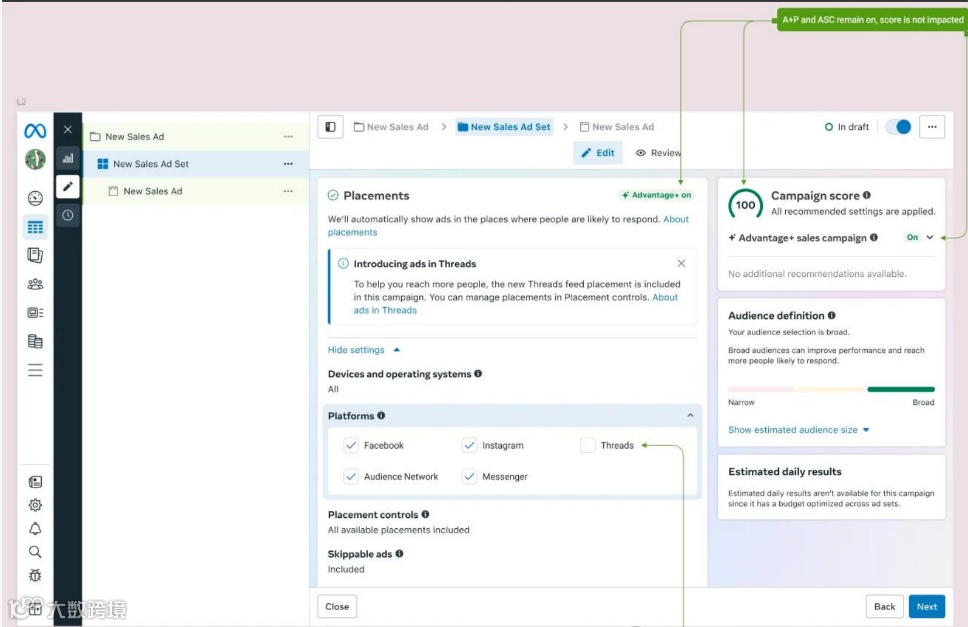Select the pencil edit icon in dark bar
This screenshot has width=968, height=627.
68,186
